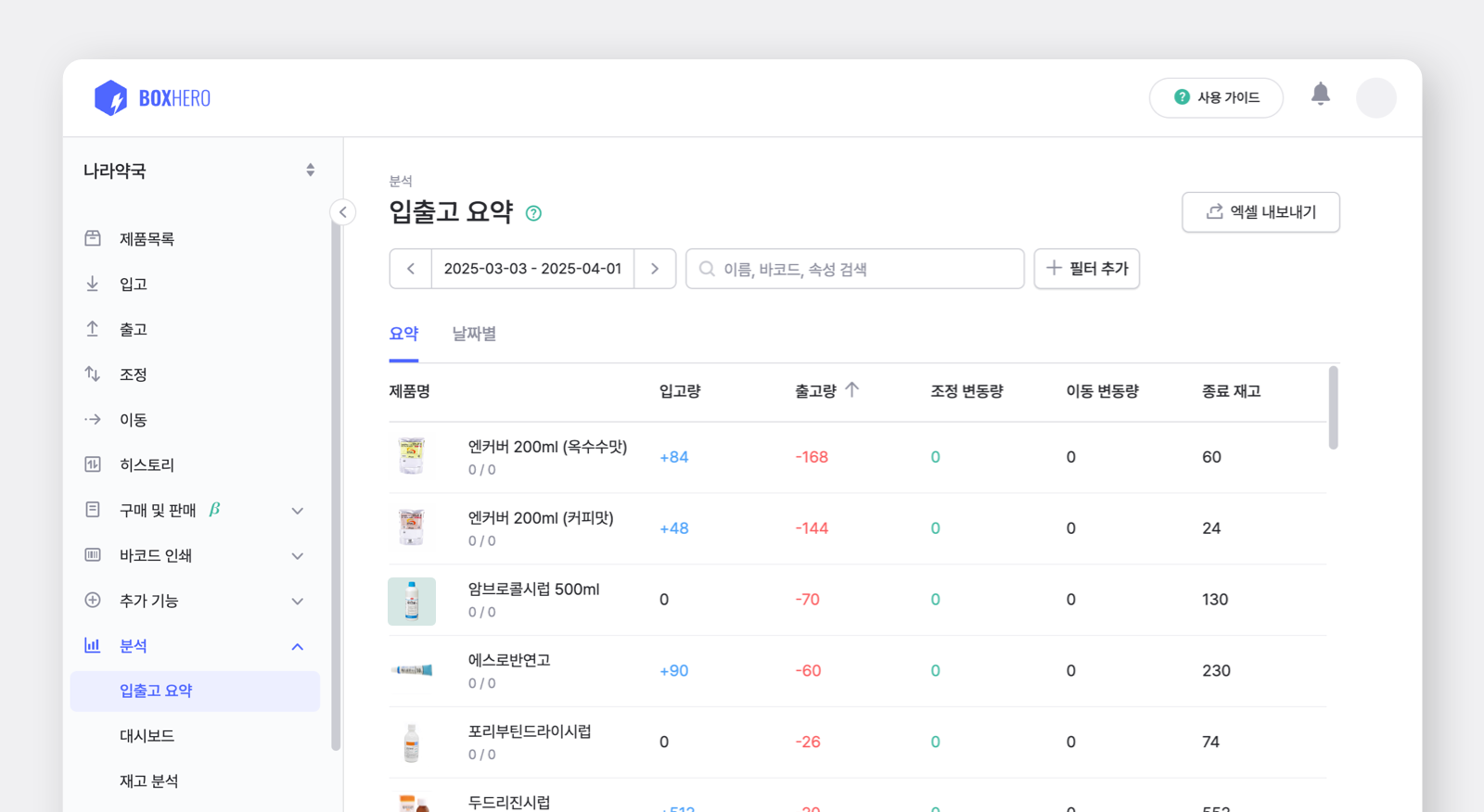Click the 조정 변동량 column header

(x=966, y=391)
